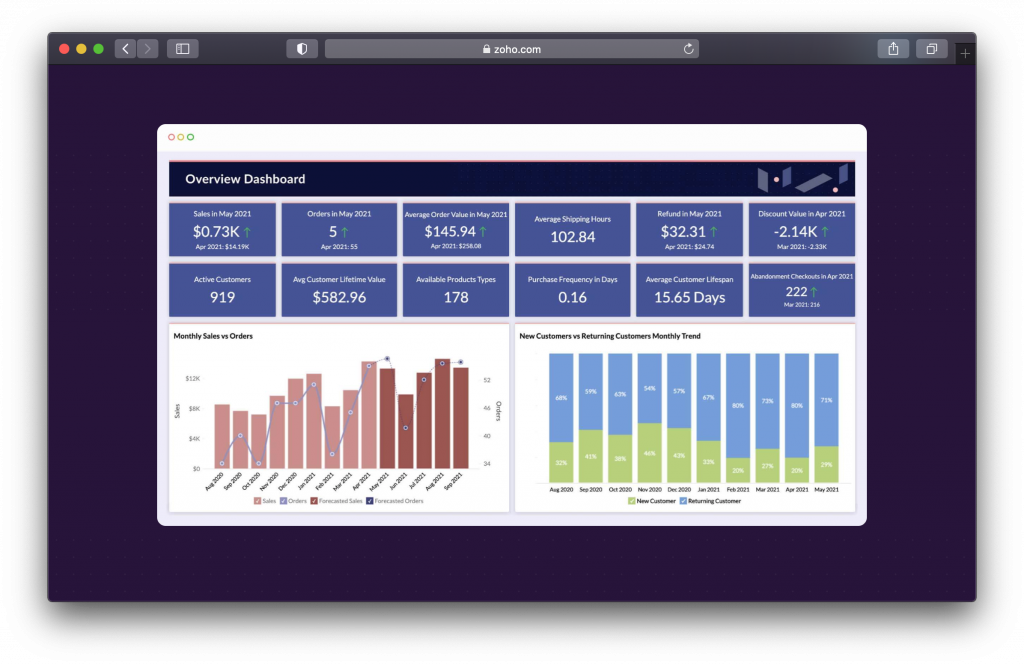The width and height of the screenshot is (1024, 665).
Task: Click the 57% returning segment for Dec 2020
Action: (x=679, y=391)
